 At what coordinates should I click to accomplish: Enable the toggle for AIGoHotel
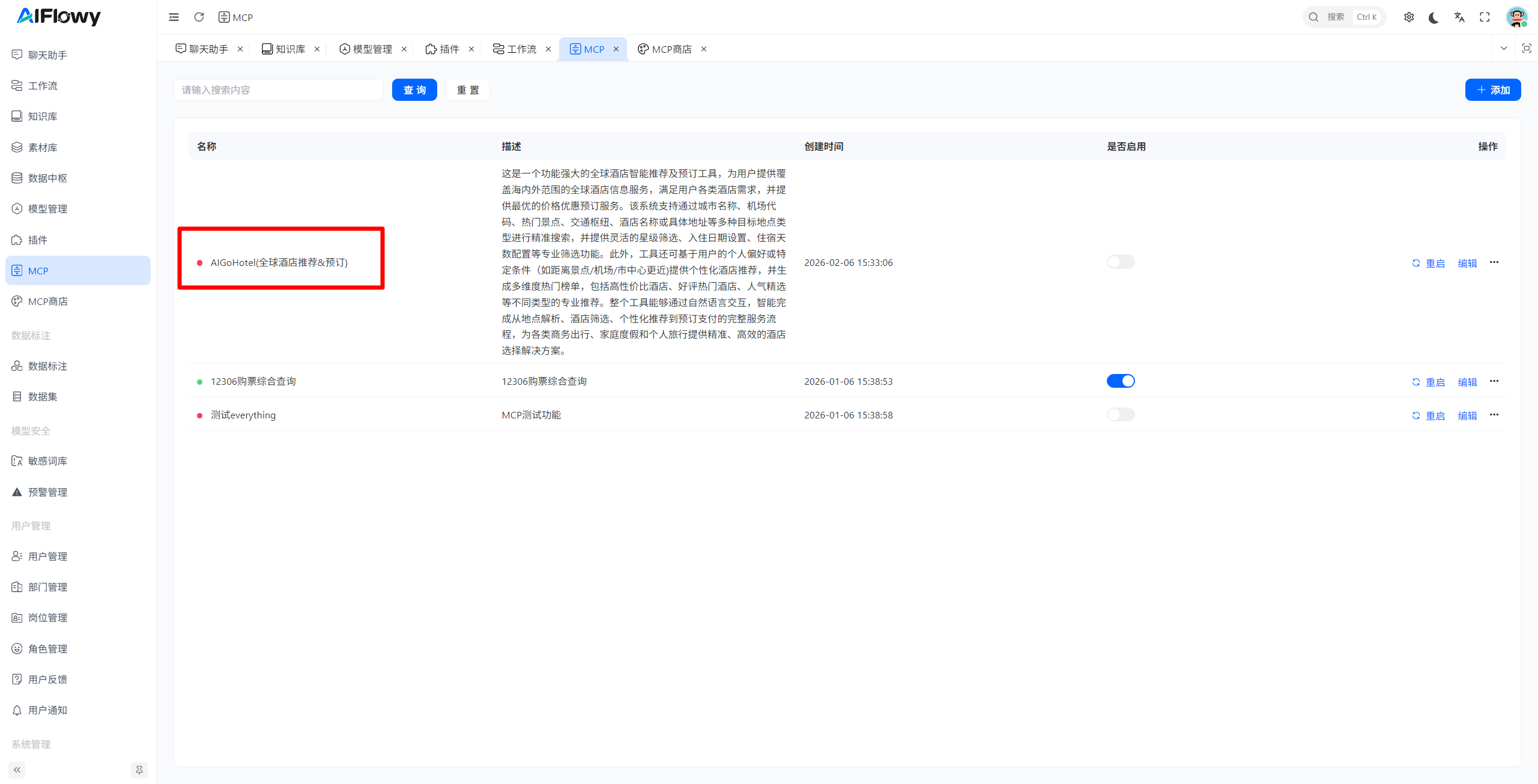click(1120, 262)
